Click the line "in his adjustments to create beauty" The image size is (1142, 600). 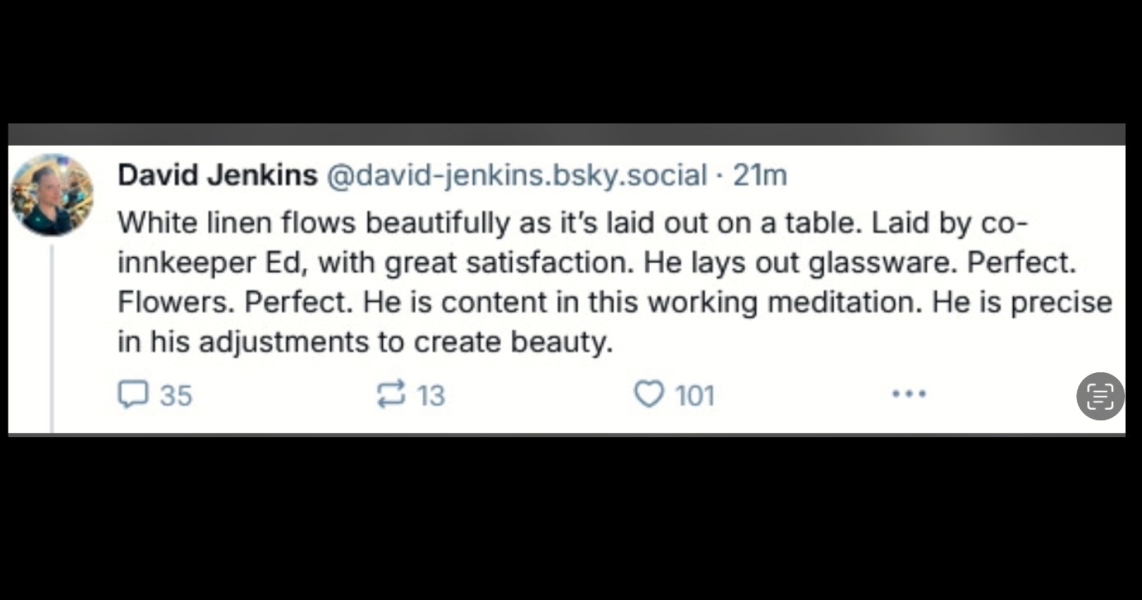pos(363,343)
